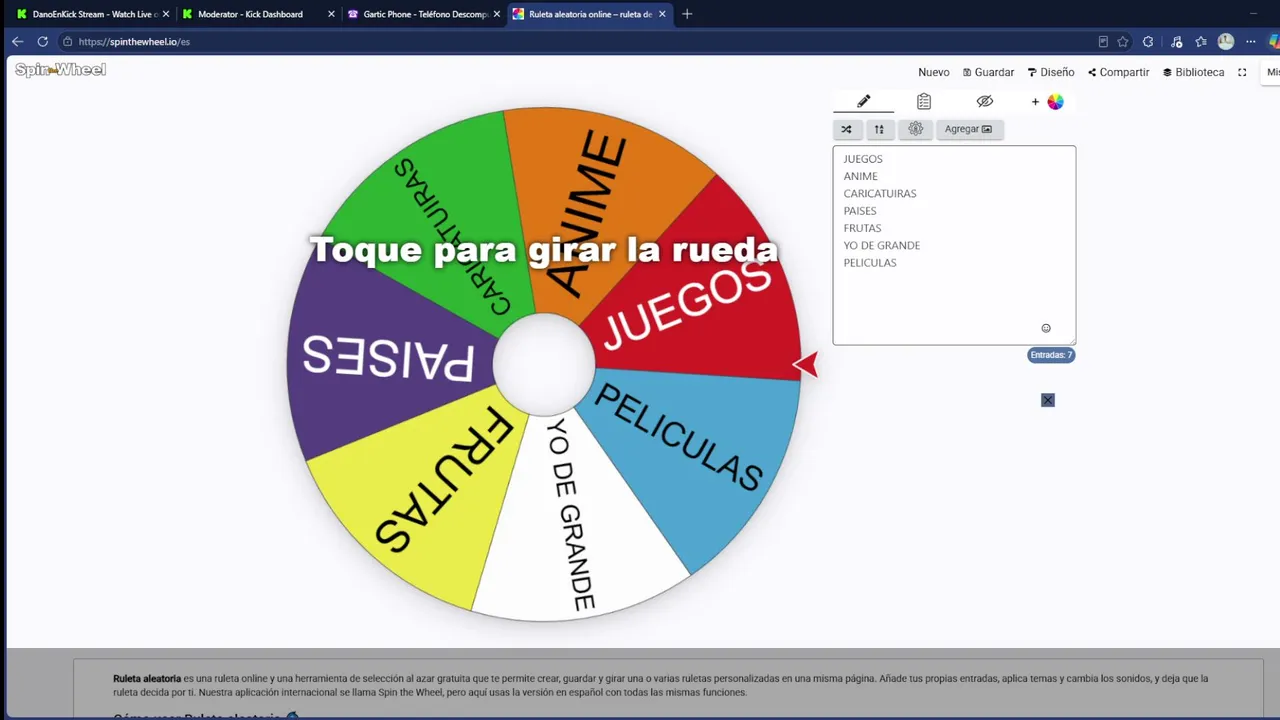Viewport: 1280px width, 720px height.
Task: Open browser settings and more menu
Action: click(1251, 42)
